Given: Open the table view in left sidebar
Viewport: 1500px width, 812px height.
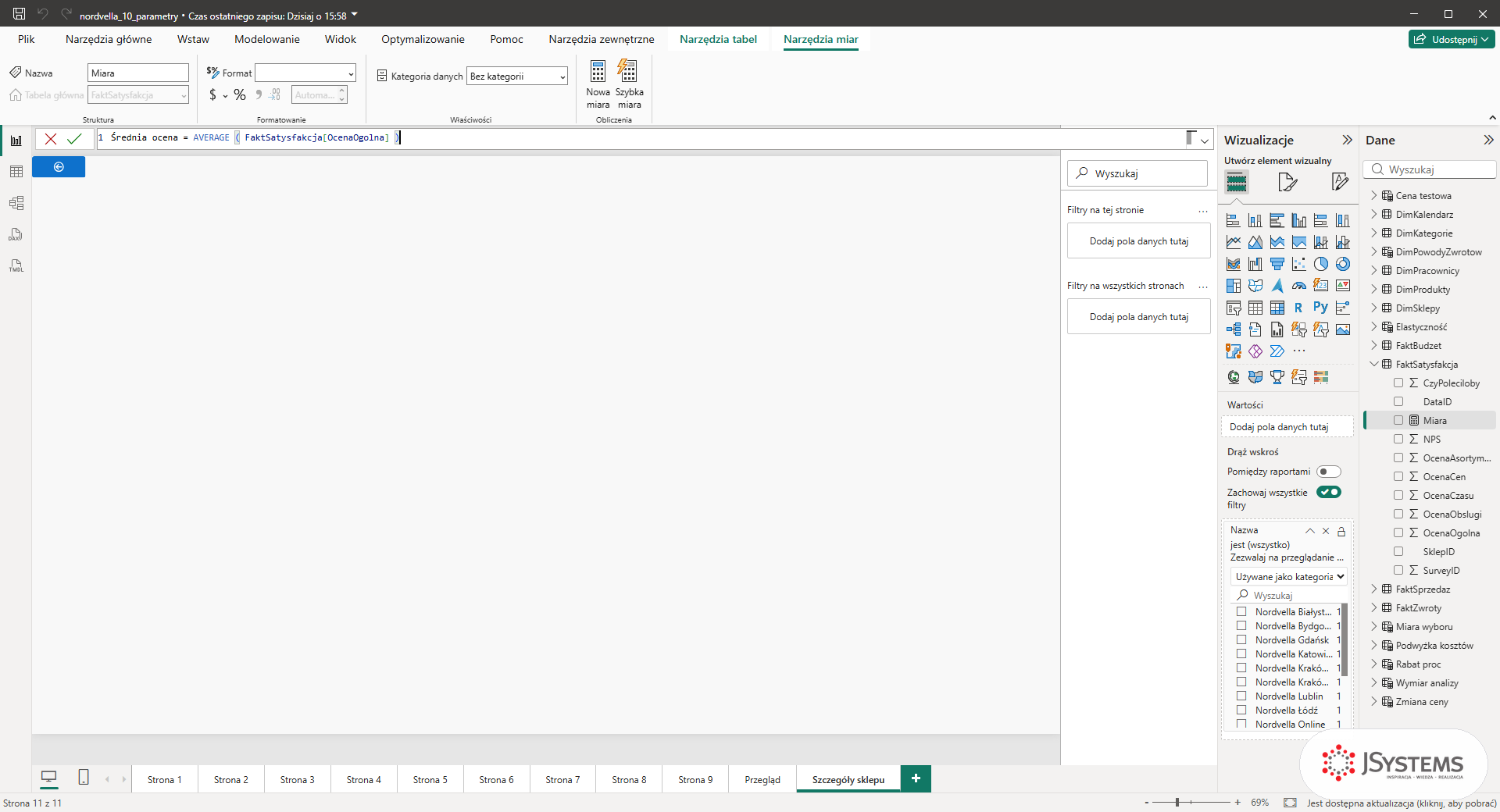Looking at the screenshot, I should click(x=16, y=172).
